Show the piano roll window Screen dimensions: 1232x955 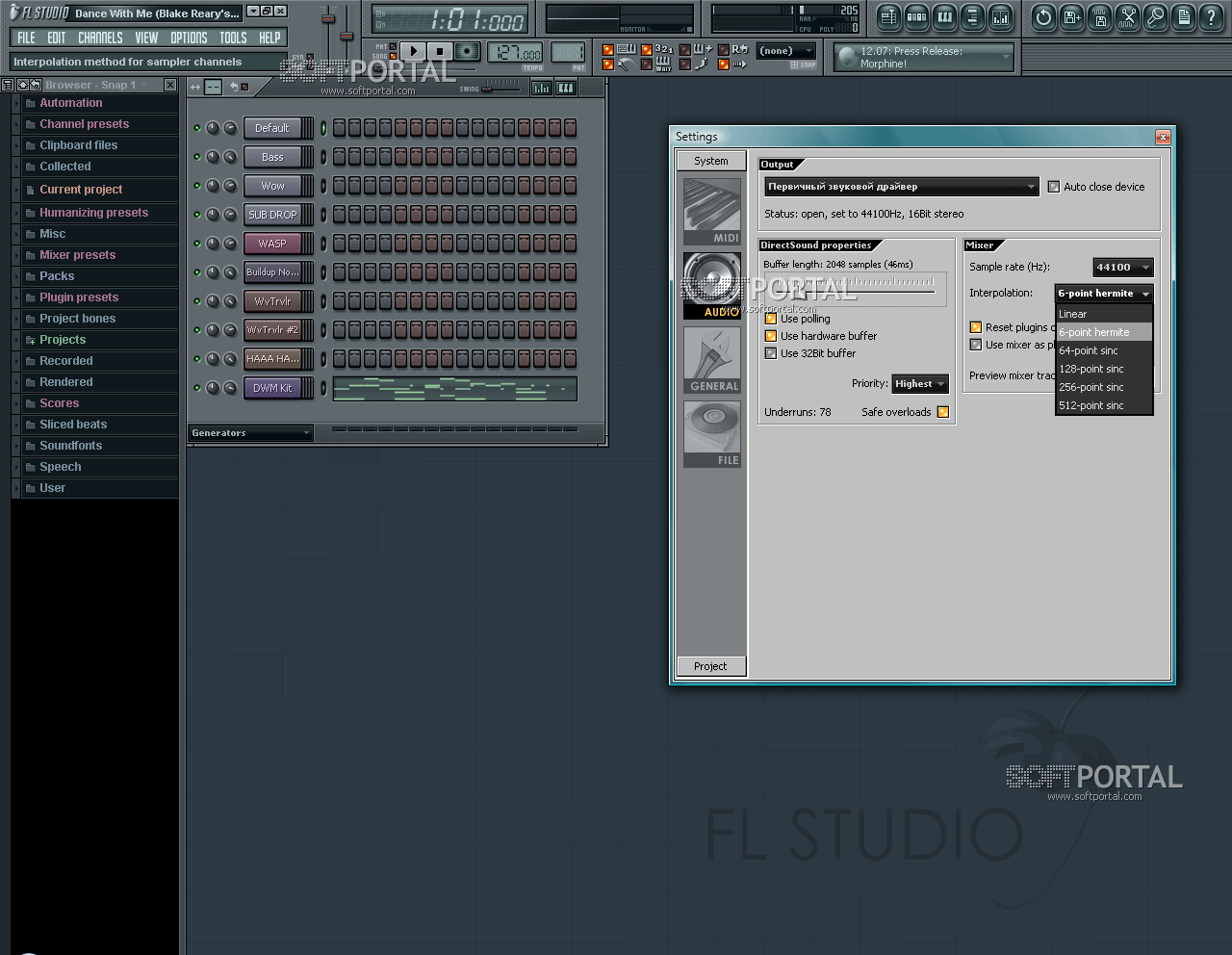pos(944,16)
